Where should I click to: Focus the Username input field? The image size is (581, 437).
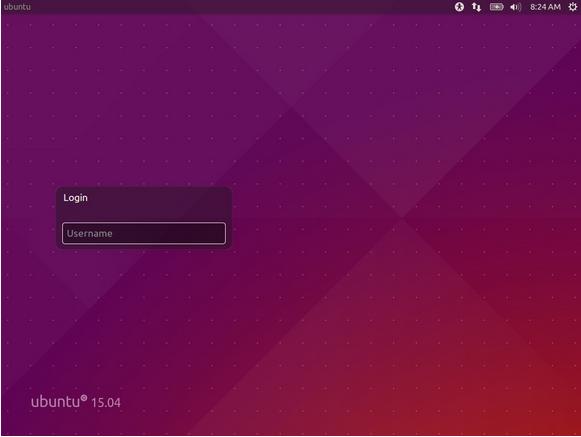click(144, 233)
